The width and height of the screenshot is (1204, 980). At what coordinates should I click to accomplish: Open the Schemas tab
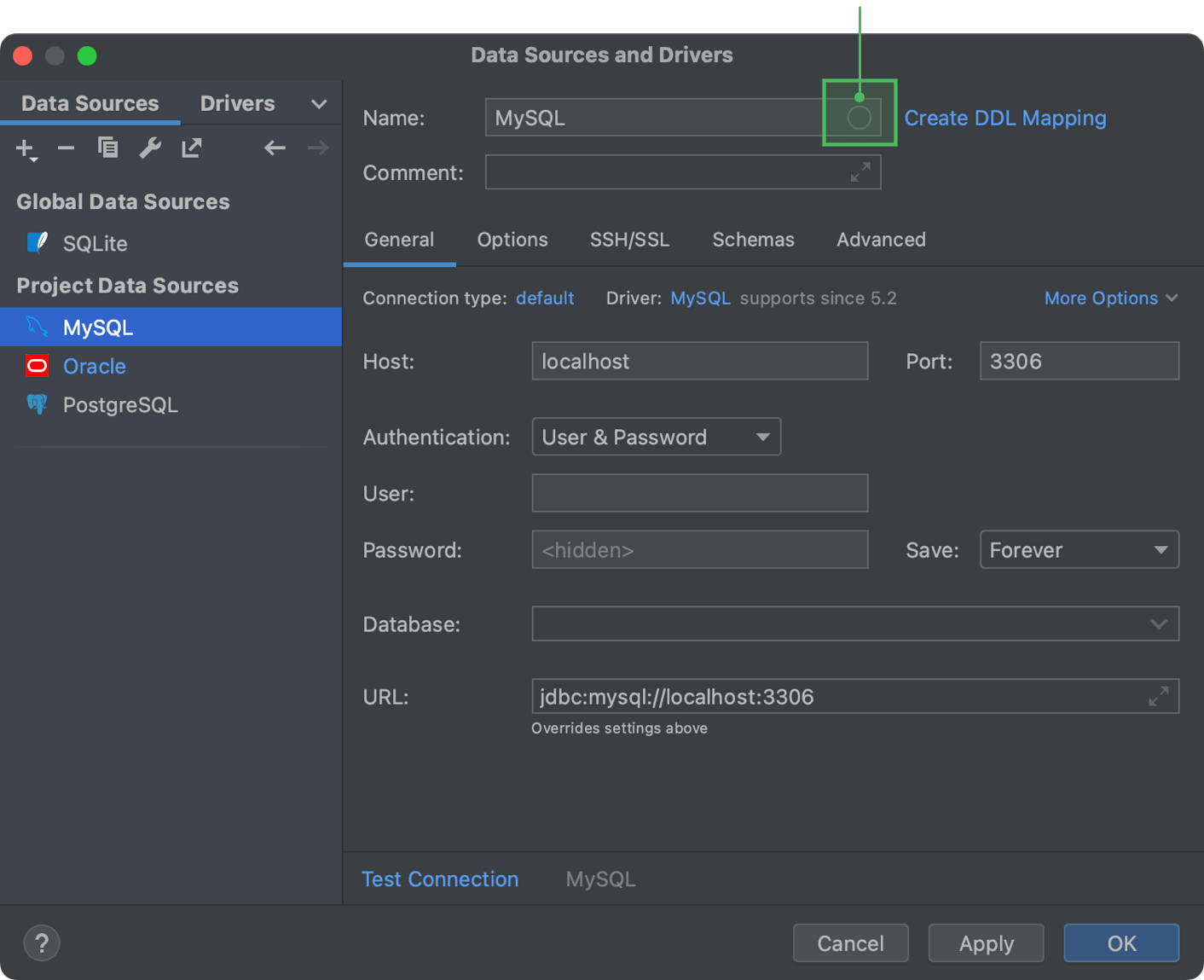pyautogui.click(x=753, y=240)
